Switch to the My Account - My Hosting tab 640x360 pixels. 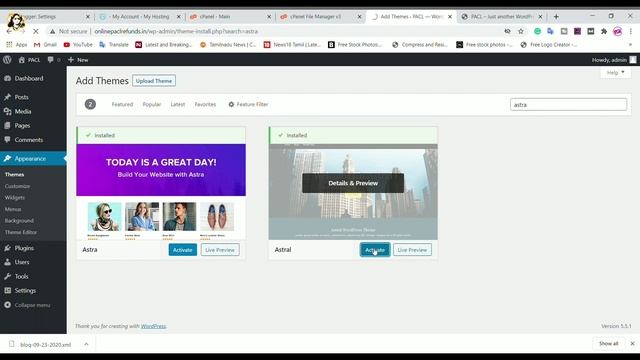point(140,17)
